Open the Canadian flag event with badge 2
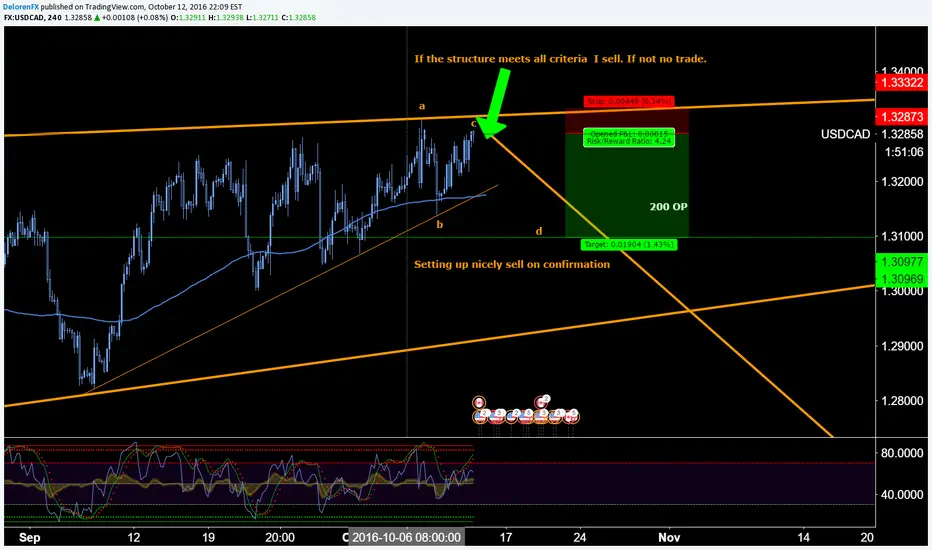This screenshot has width=932, height=550. tap(541, 403)
